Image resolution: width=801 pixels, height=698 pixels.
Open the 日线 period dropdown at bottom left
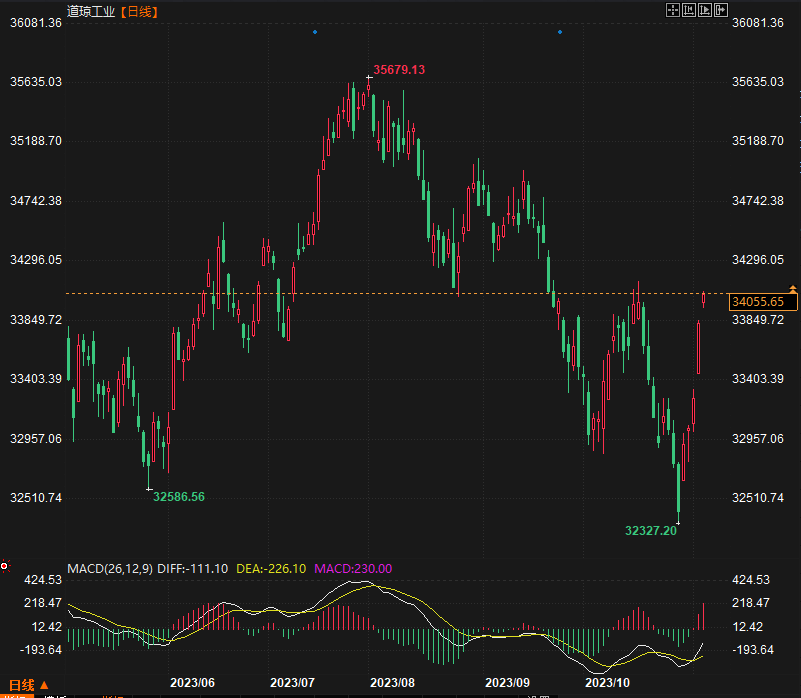coord(28,685)
